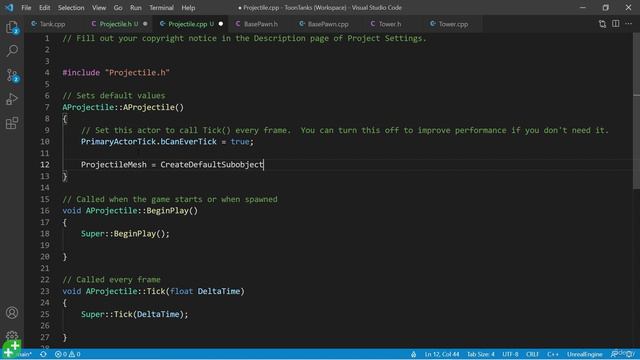Screen dimensions: 640x360
Task: Switch to the Projectile.h tab
Action: click(119, 24)
